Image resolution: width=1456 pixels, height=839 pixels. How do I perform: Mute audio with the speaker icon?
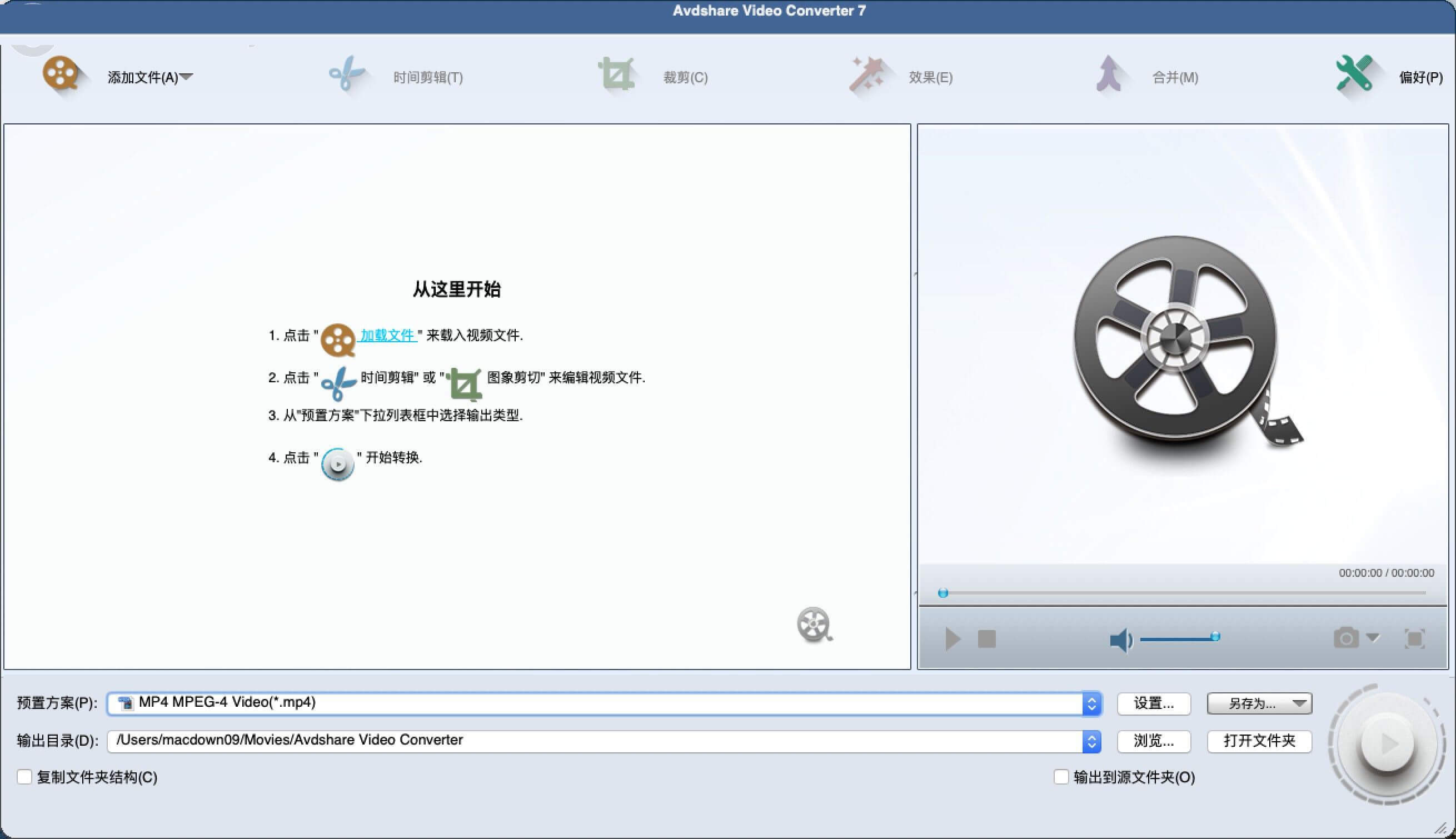point(1121,640)
